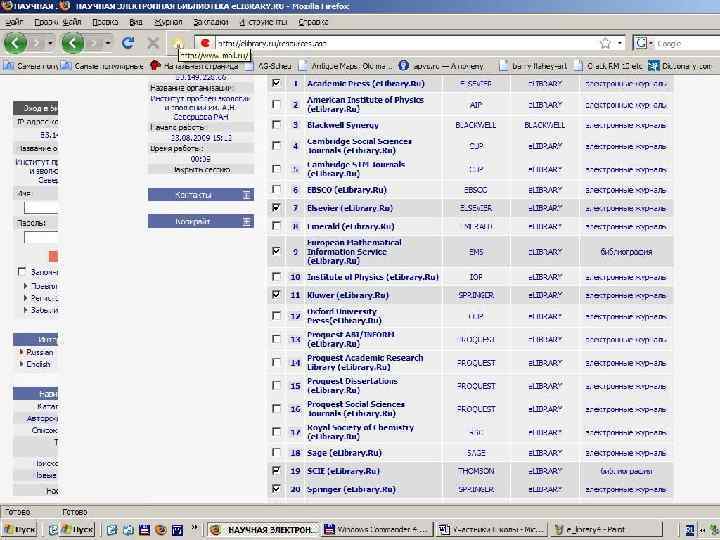Viewport: 720px width, 540px height.
Task: Reload the current page in Firefox
Action: tap(128, 43)
